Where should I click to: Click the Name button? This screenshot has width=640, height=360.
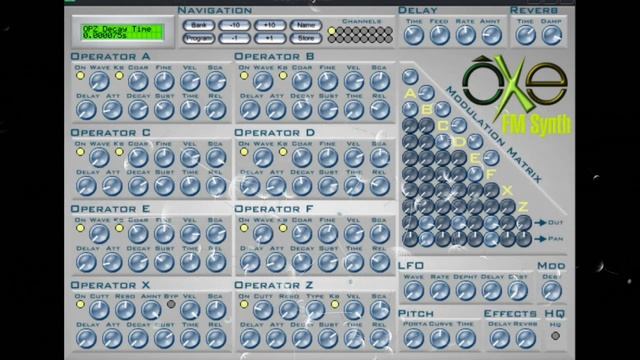click(x=306, y=25)
